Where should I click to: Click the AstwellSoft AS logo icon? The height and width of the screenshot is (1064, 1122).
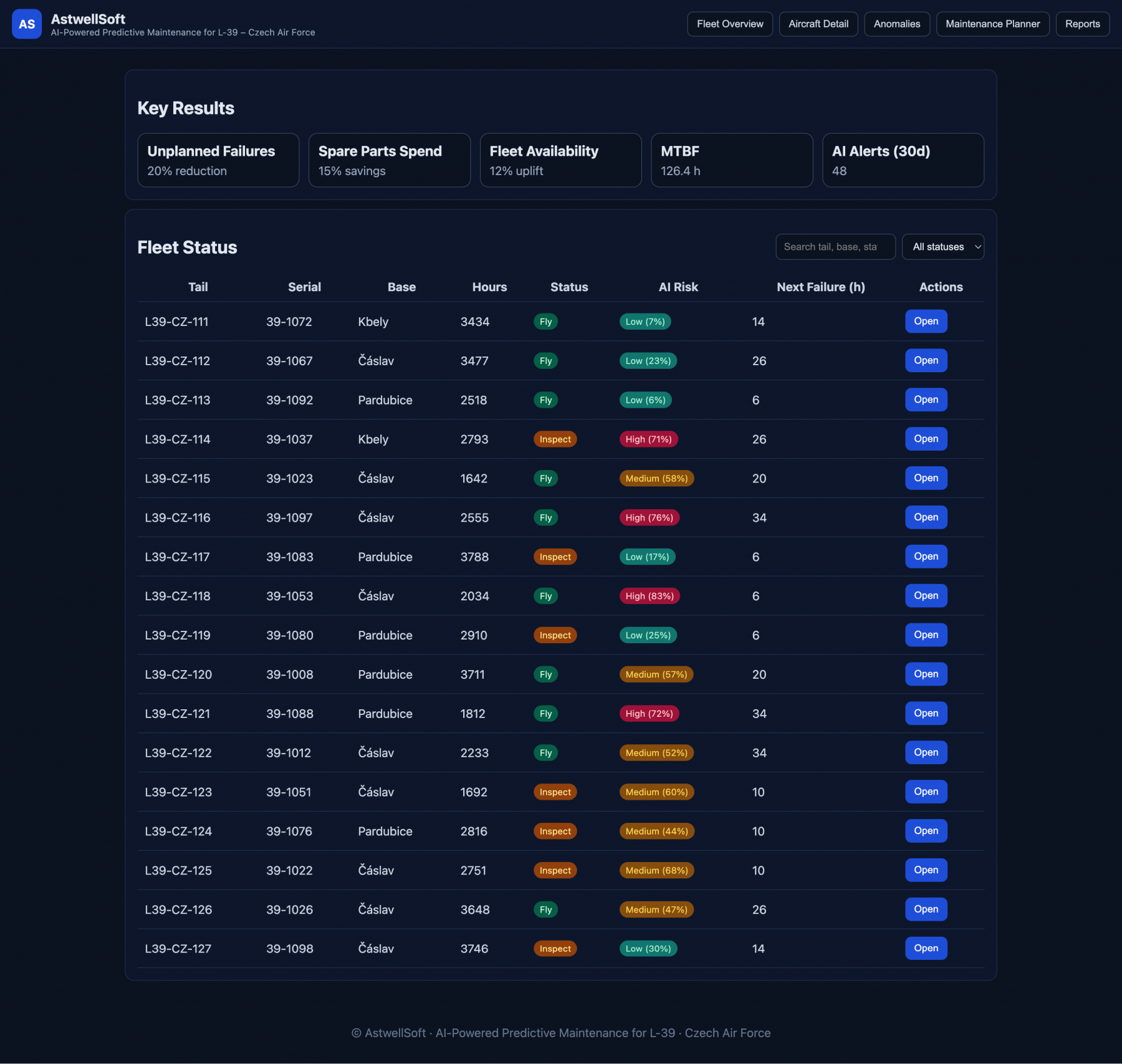(26, 24)
